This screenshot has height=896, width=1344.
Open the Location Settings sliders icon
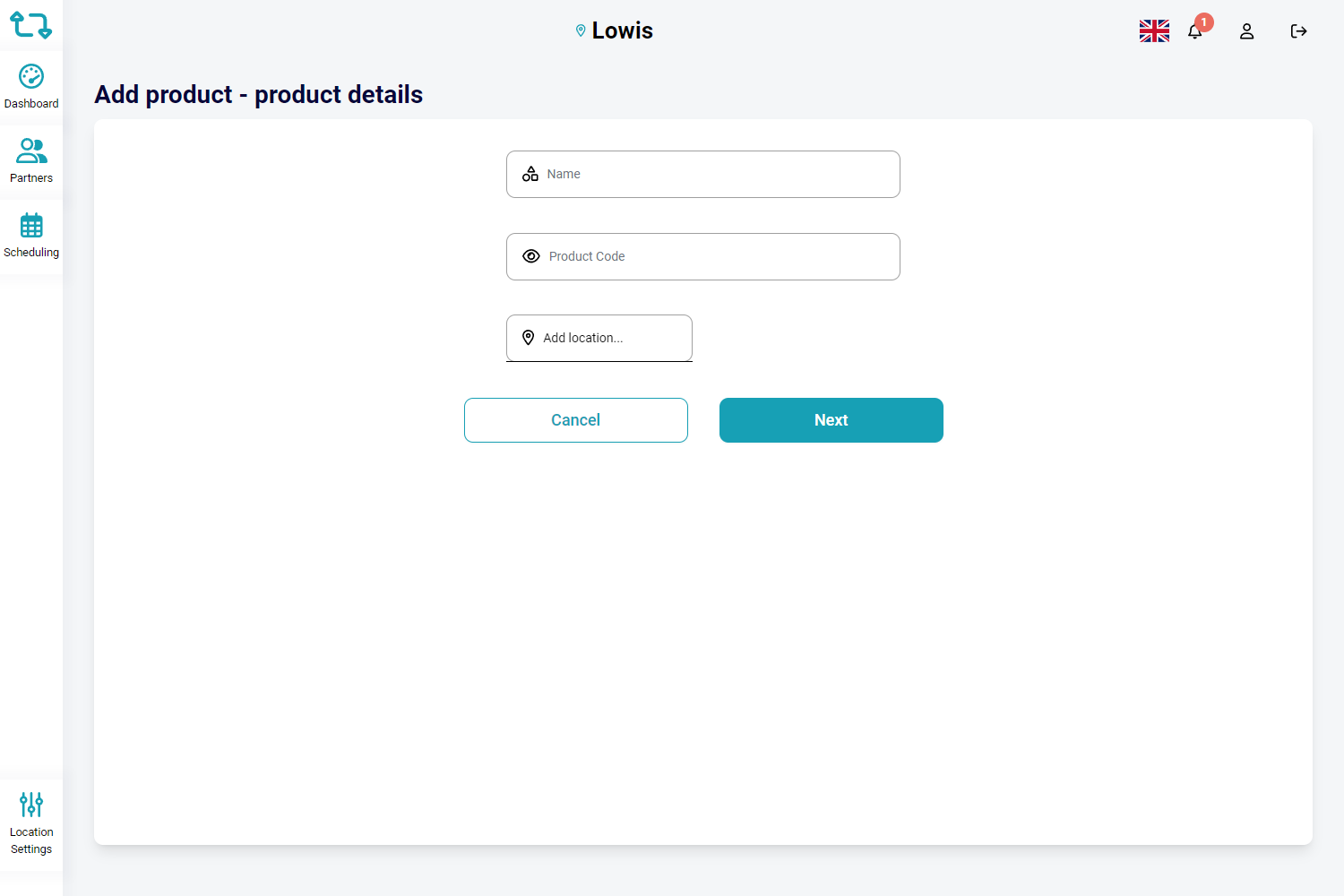(31, 804)
